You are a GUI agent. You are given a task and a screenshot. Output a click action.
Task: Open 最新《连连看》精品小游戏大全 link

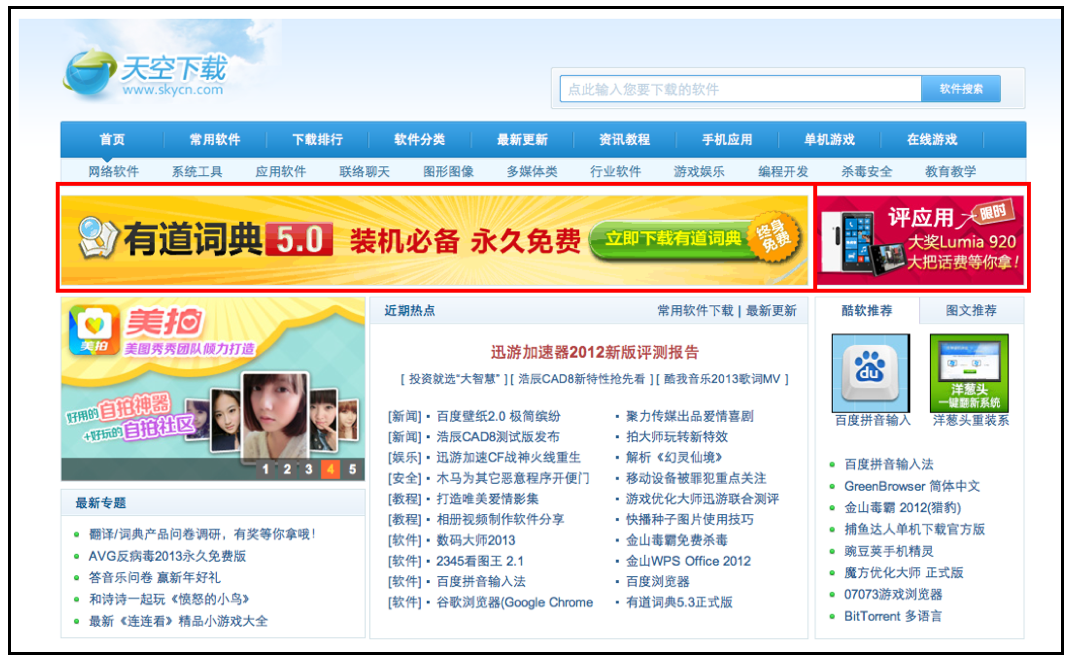point(178,621)
